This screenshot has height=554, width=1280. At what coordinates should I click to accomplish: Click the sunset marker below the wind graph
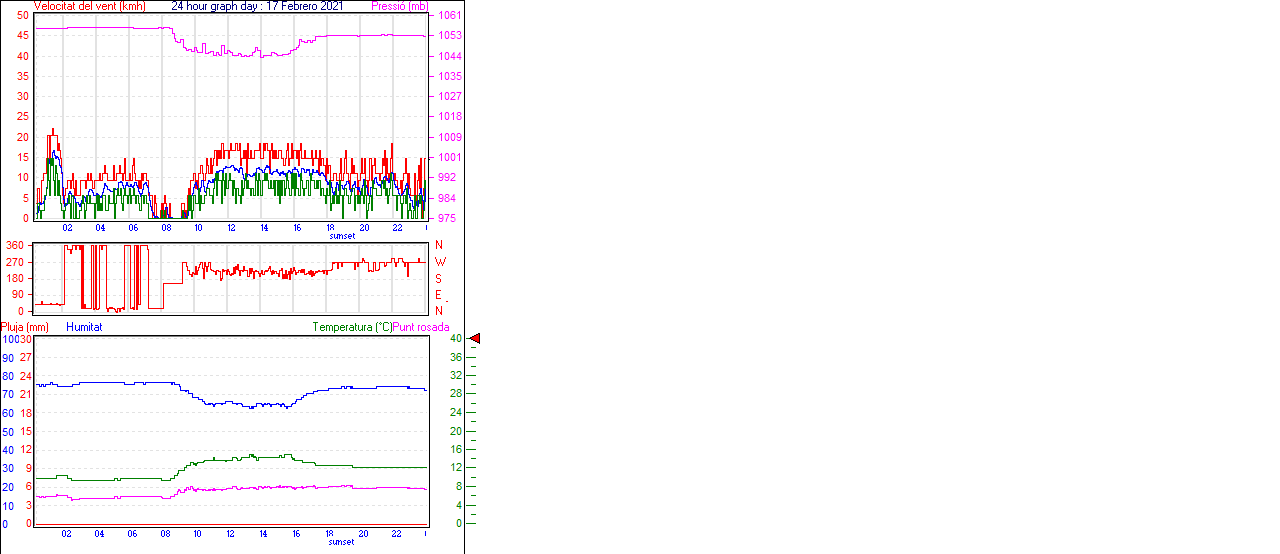[341, 236]
